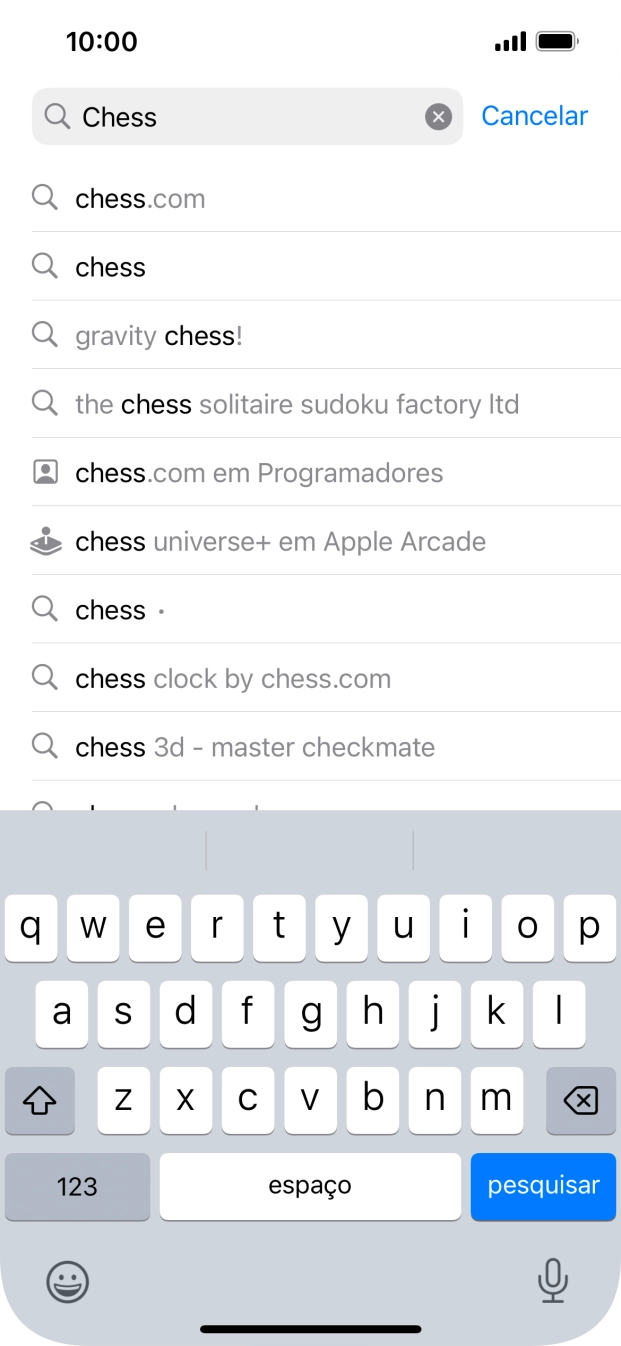Tap the emoji keyboard icon

[x=68, y=1281]
